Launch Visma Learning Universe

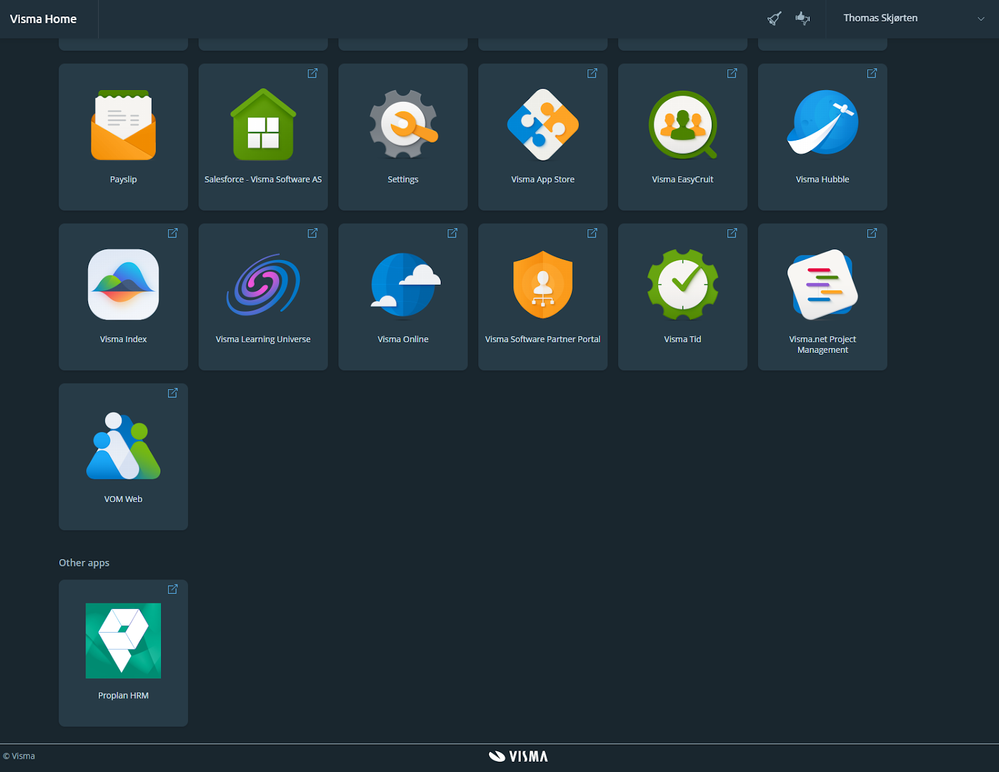pos(263,297)
